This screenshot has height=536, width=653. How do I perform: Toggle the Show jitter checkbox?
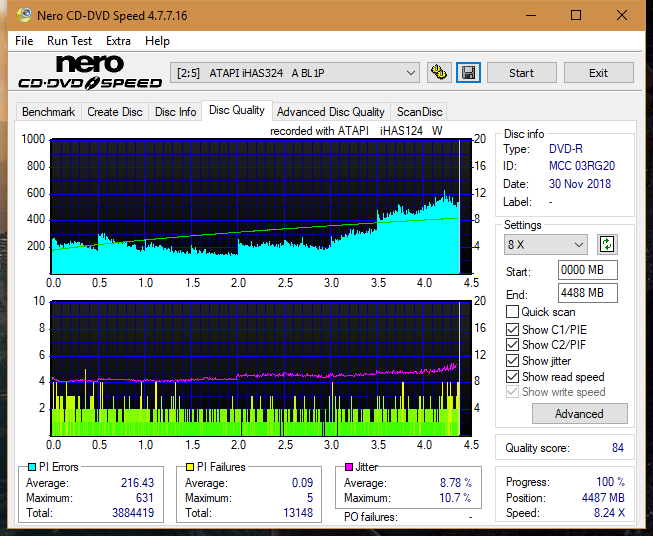[512, 360]
